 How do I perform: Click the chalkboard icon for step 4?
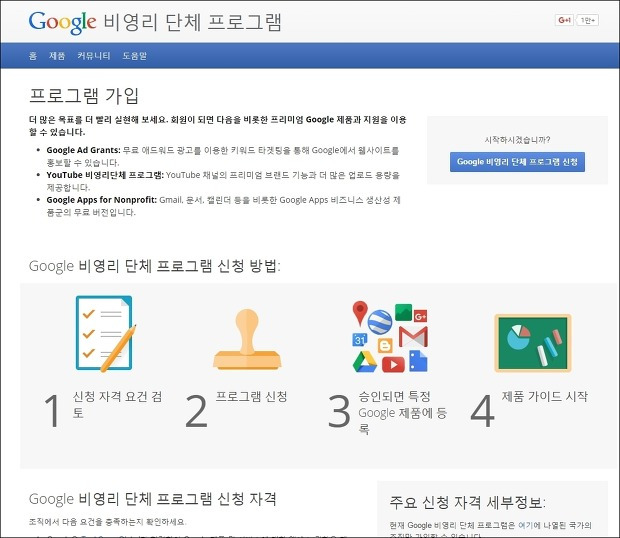click(533, 343)
